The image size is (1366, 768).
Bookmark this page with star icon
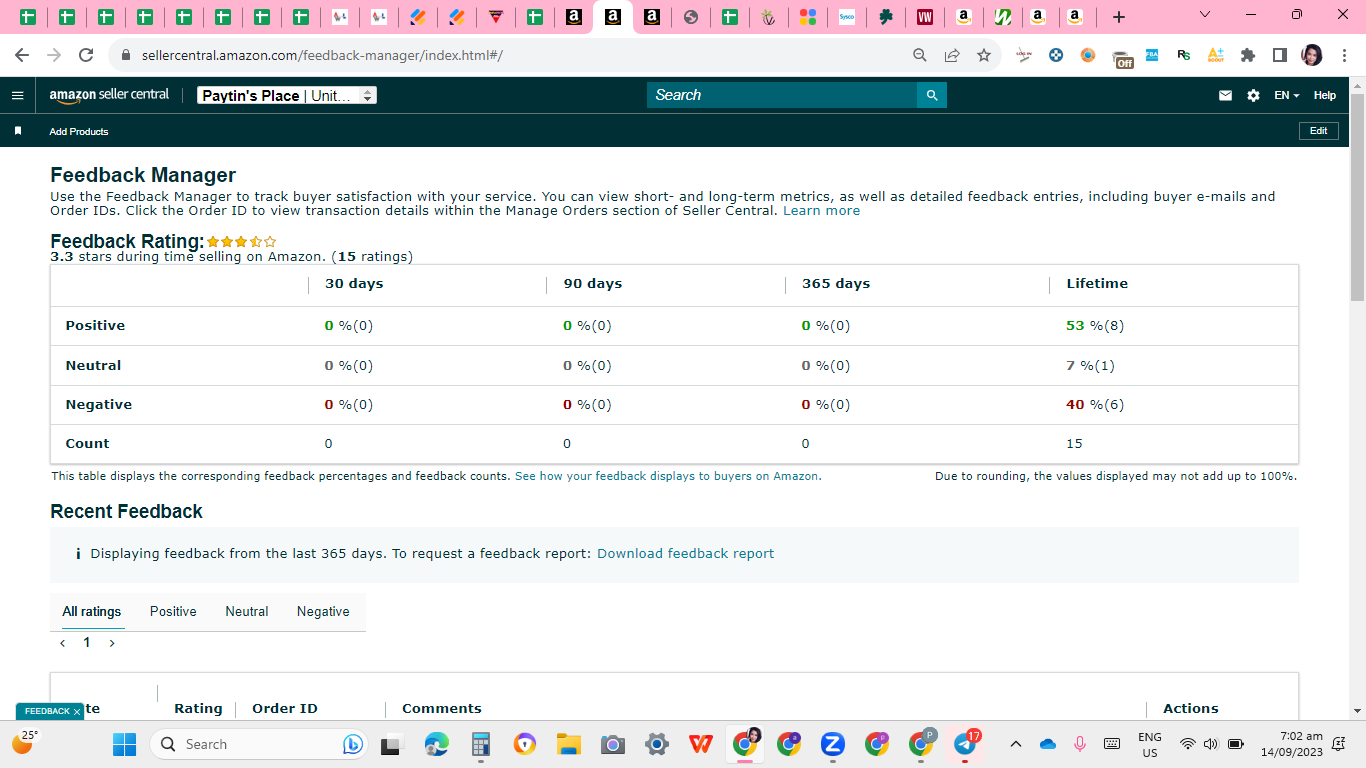(984, 55)
